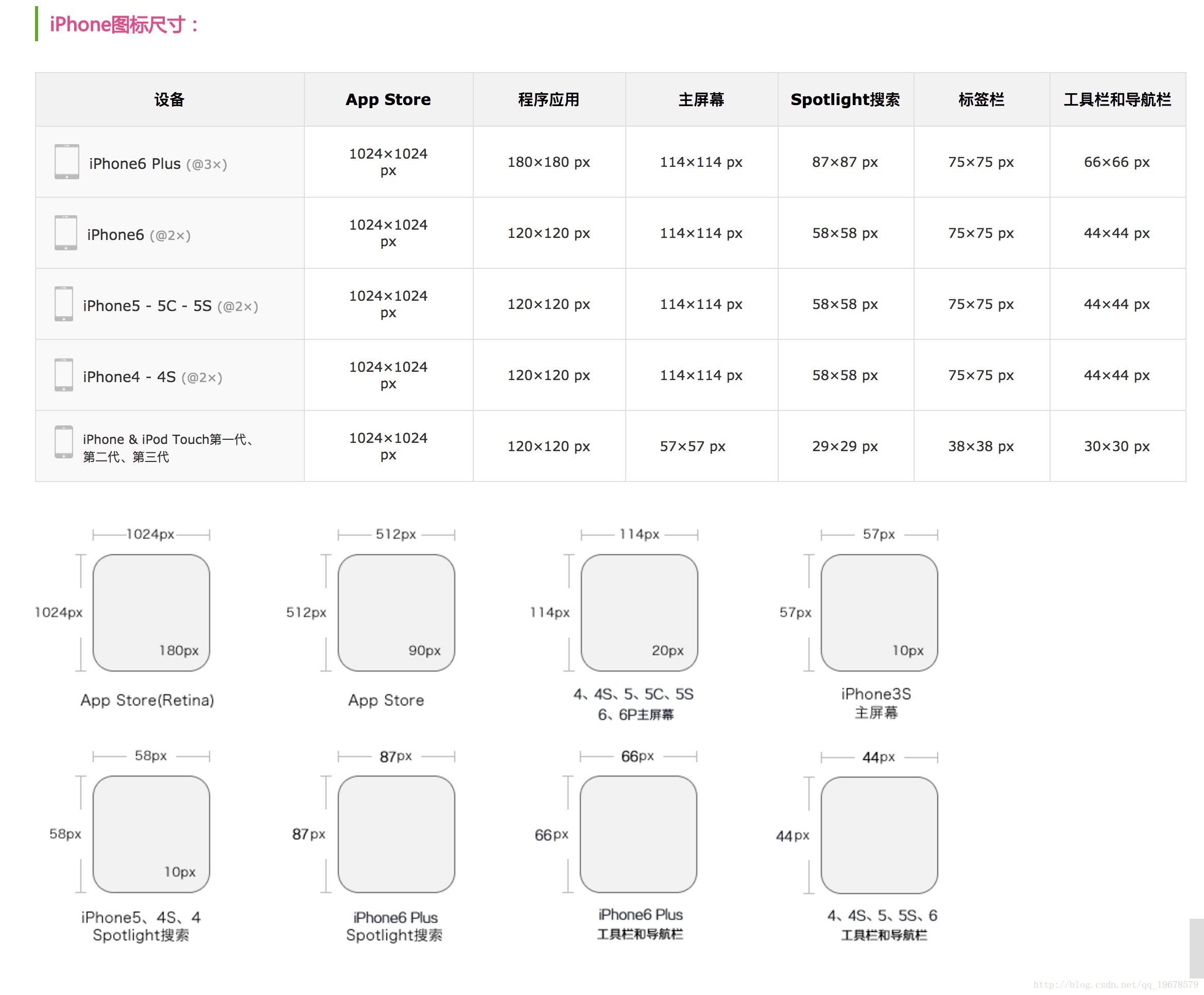This screenshot has height=995, width=1204.
Task: Click the 4、4S、5、5S、6 工具栏和导航栏 caption
Action: click(883, 924)
